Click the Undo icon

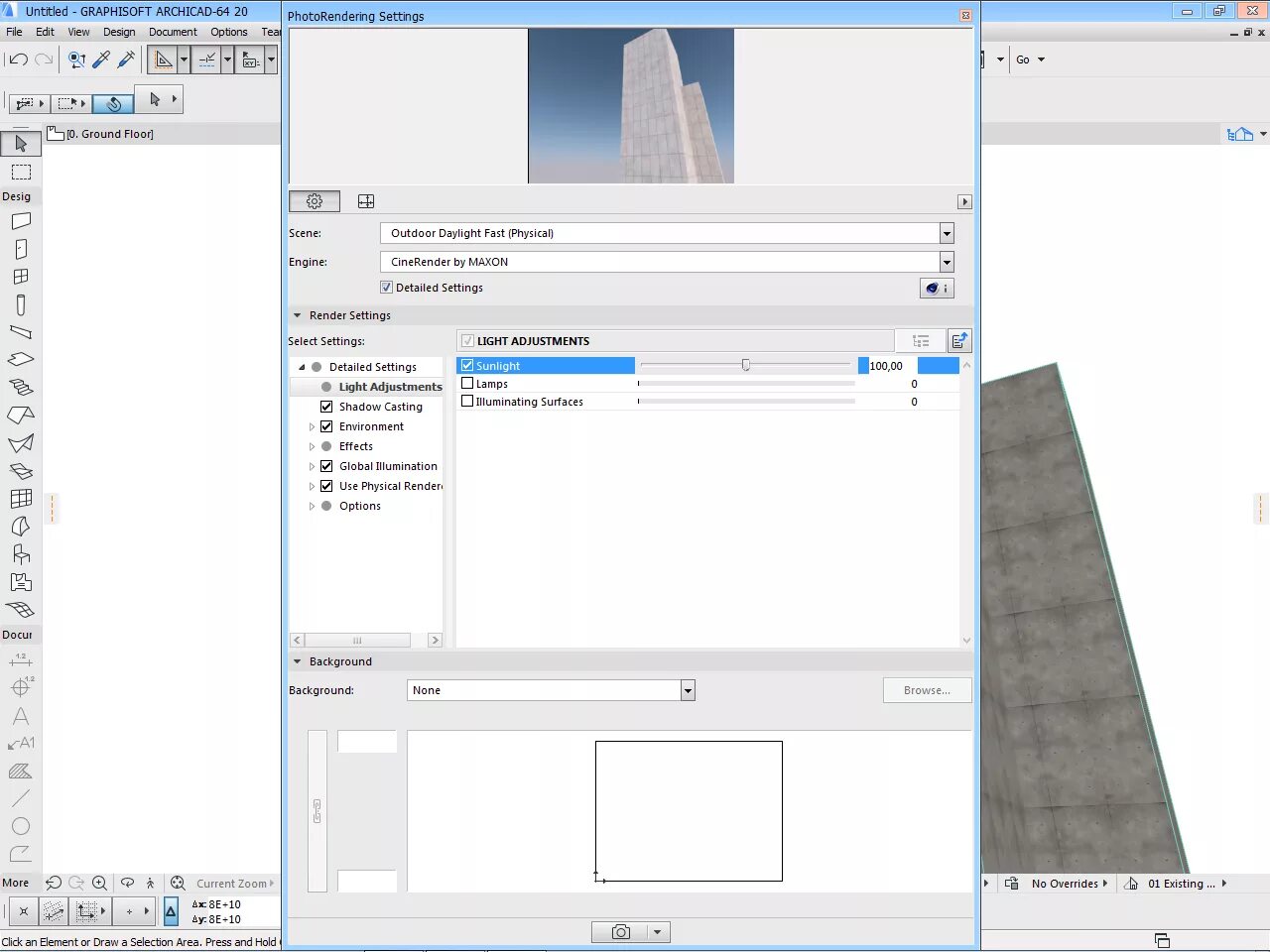(x=19, y=59)
